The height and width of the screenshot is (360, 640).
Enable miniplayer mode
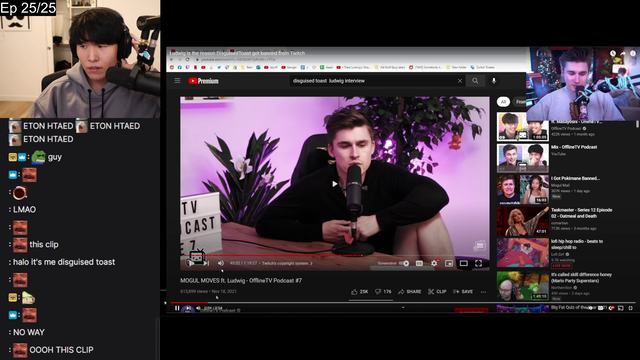449,263
